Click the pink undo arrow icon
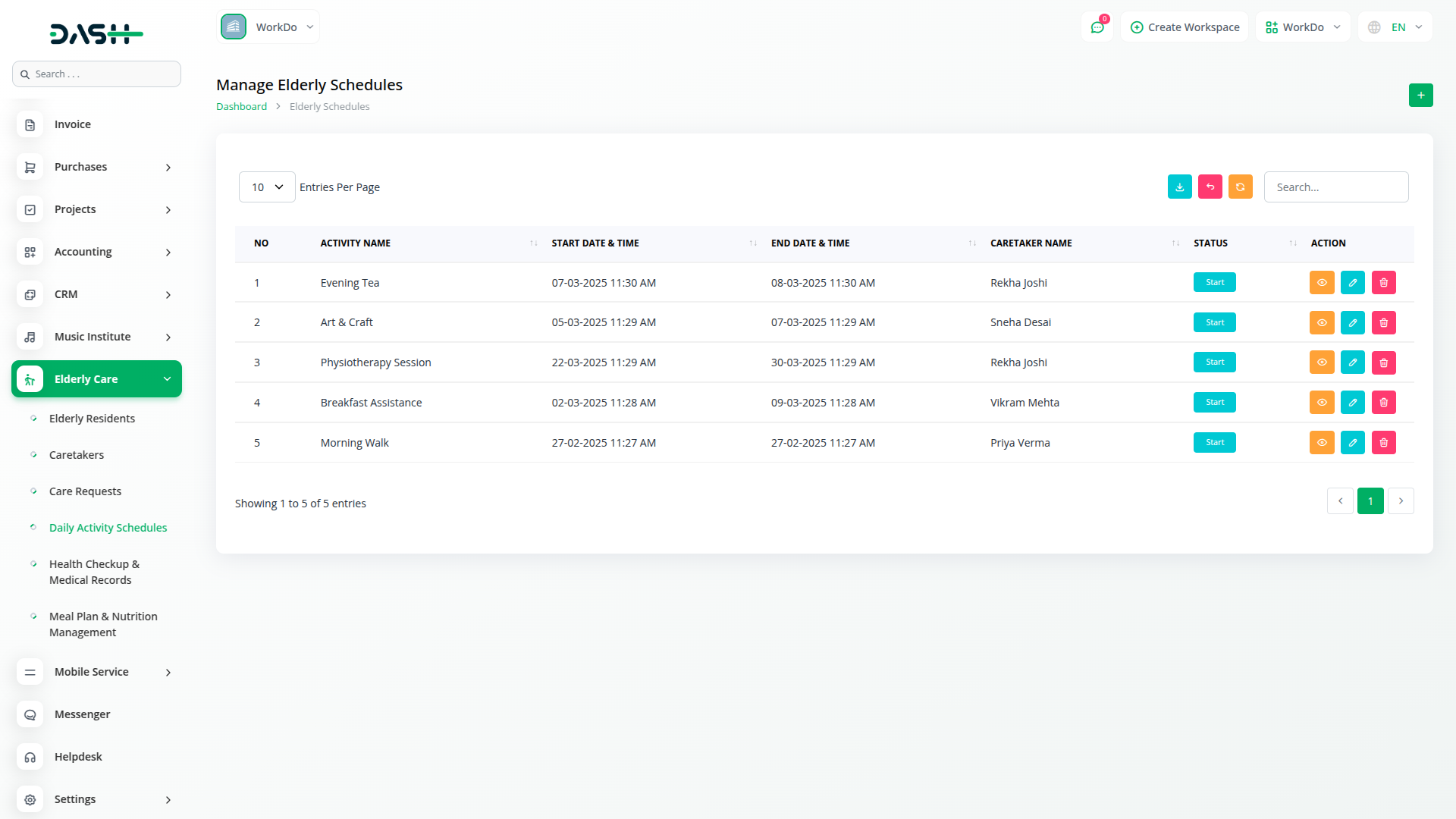1456x819 pixels. coord(1210,187)
